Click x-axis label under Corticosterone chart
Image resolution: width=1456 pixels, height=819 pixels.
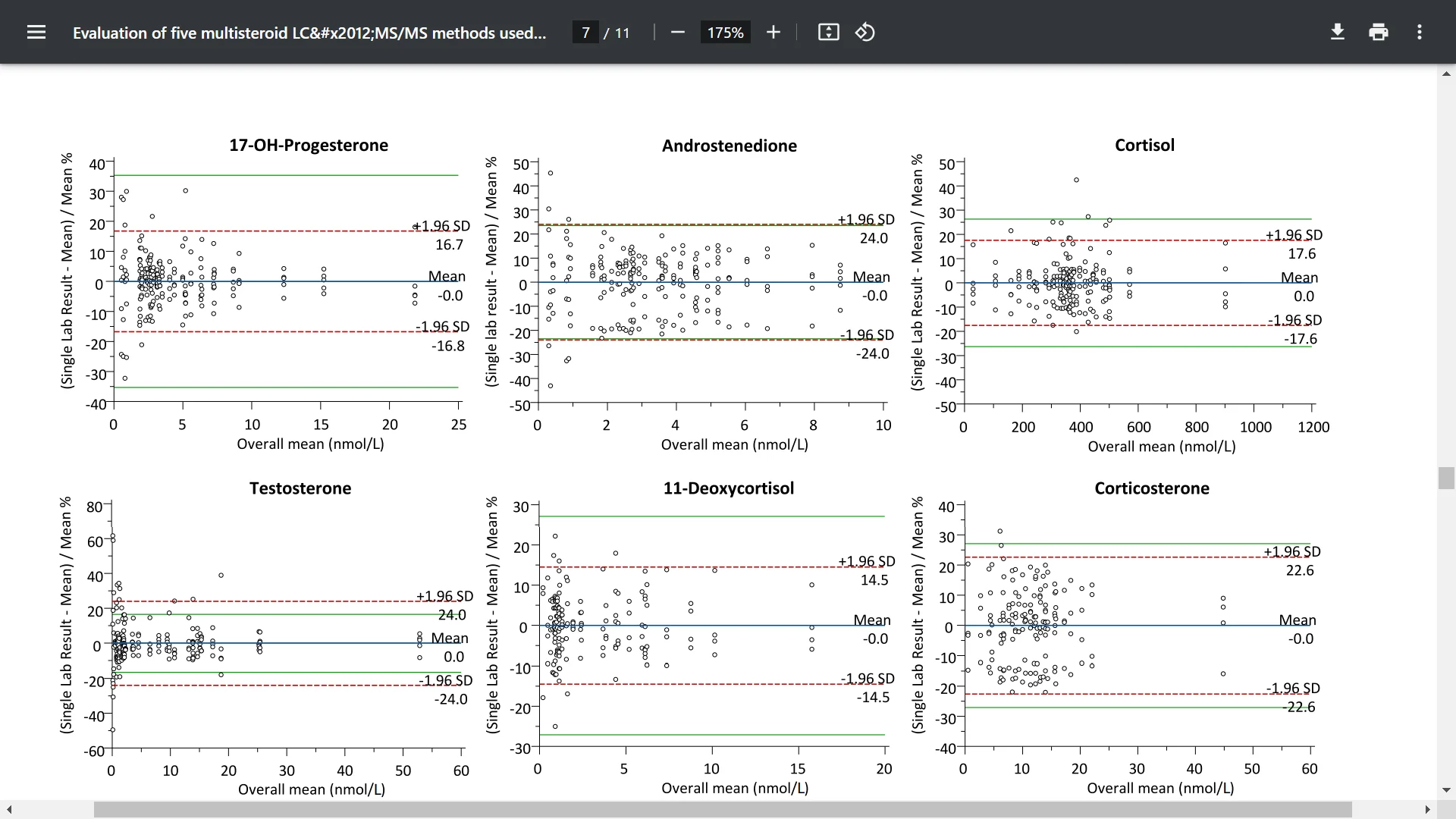click(1160, 788)
